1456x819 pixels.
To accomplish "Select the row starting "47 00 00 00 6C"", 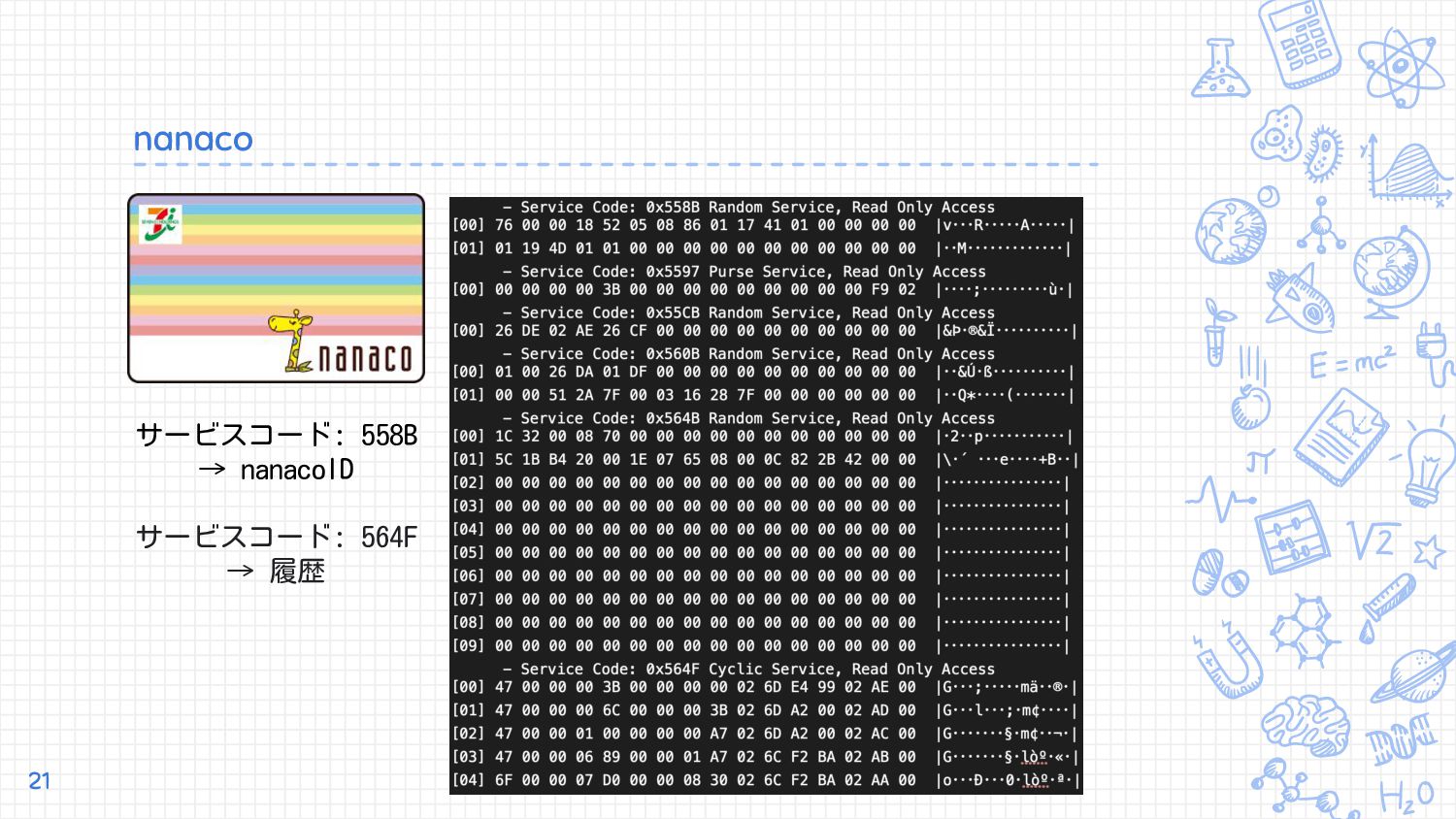I will (x=764, y=710).
